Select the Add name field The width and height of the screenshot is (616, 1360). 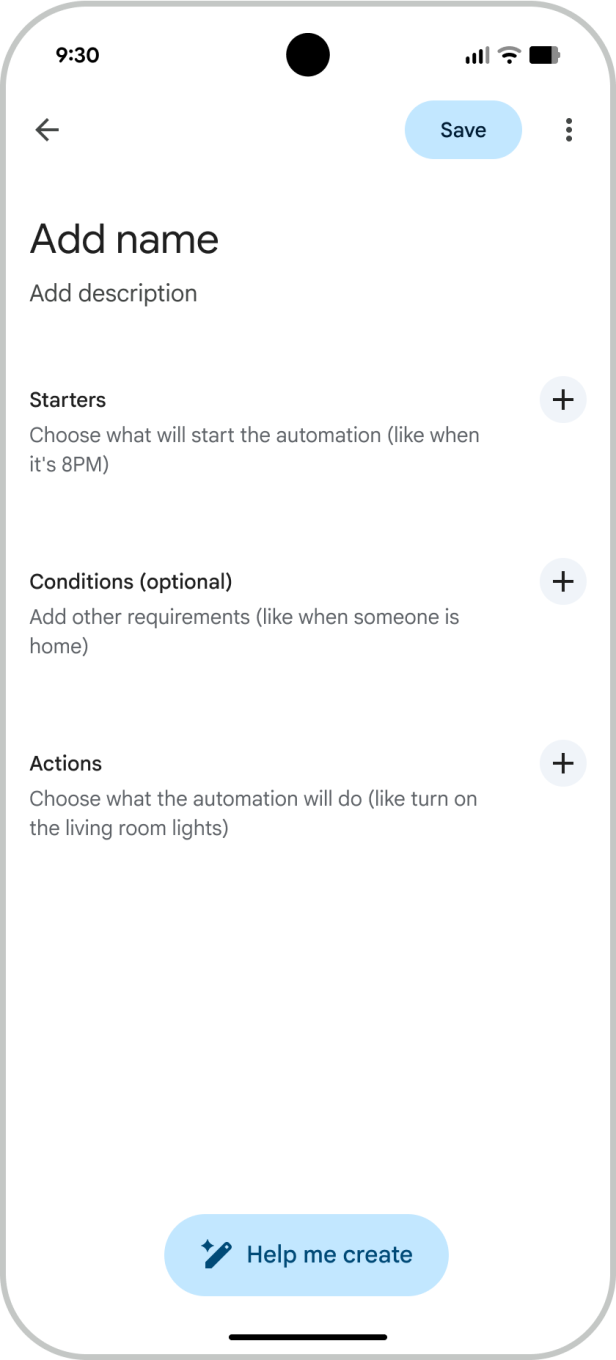coord(124,238)
